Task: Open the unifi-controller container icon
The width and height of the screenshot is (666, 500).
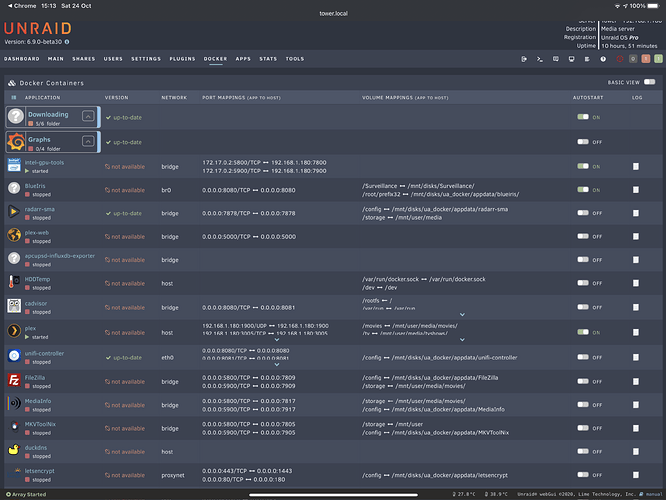Action: coord(14,356)
